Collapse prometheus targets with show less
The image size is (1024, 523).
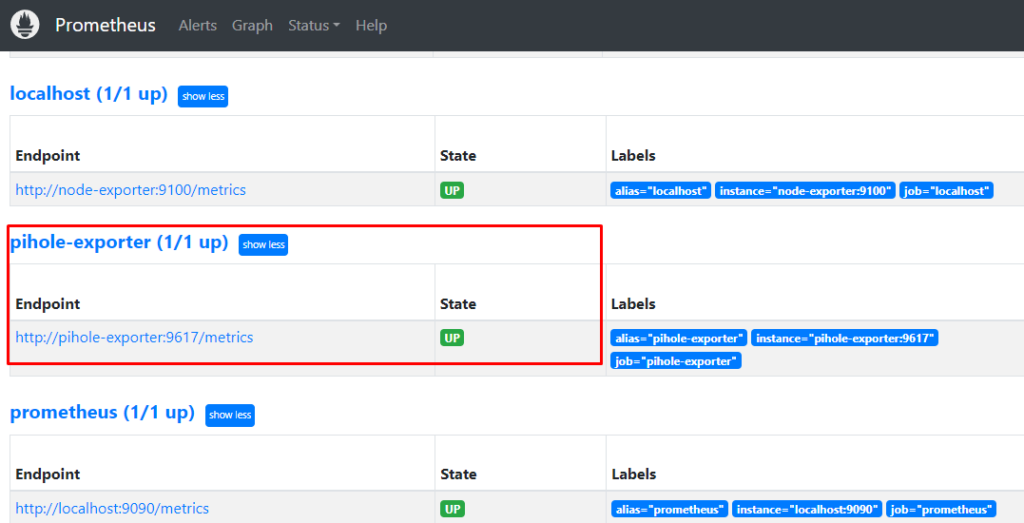coord(230,415)
